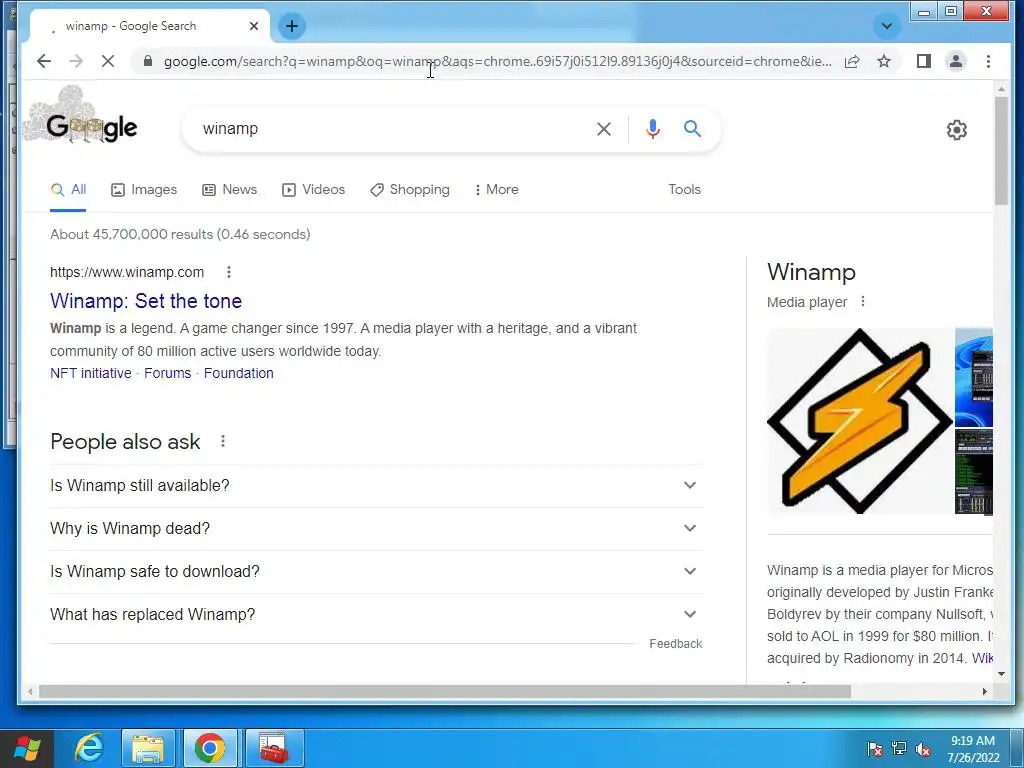Submit search with magnifier icon

pyautogui.click(x=692, y=129)
